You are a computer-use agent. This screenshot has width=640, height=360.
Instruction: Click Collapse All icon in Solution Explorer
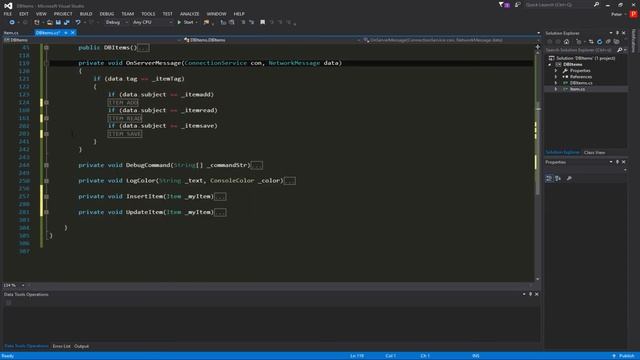(x=608, y=42)
